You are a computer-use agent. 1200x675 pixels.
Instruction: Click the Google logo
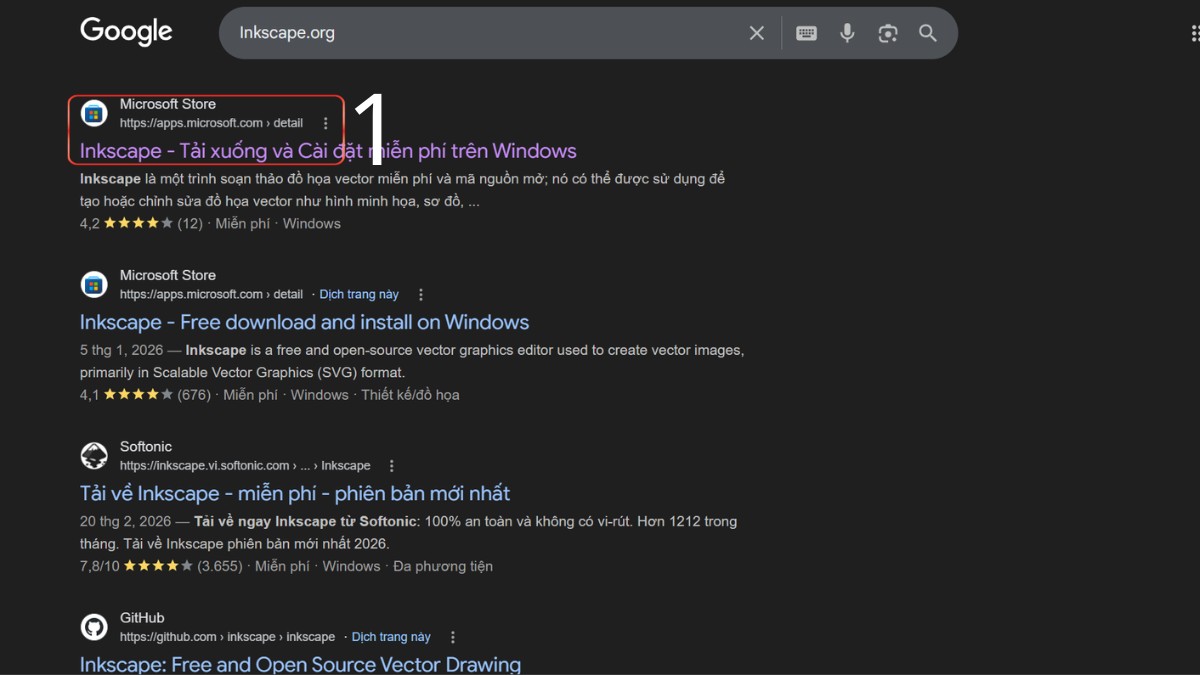[x=126, y=31]
